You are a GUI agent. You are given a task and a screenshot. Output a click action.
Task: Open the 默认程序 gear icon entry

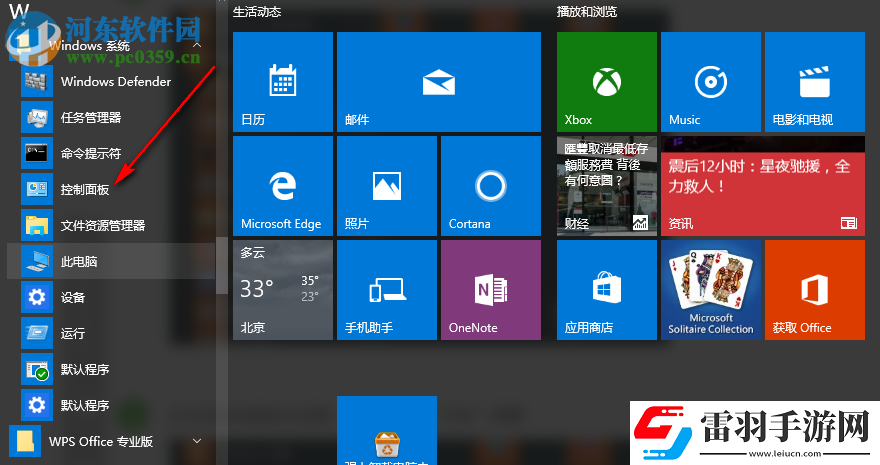[37, 404]
